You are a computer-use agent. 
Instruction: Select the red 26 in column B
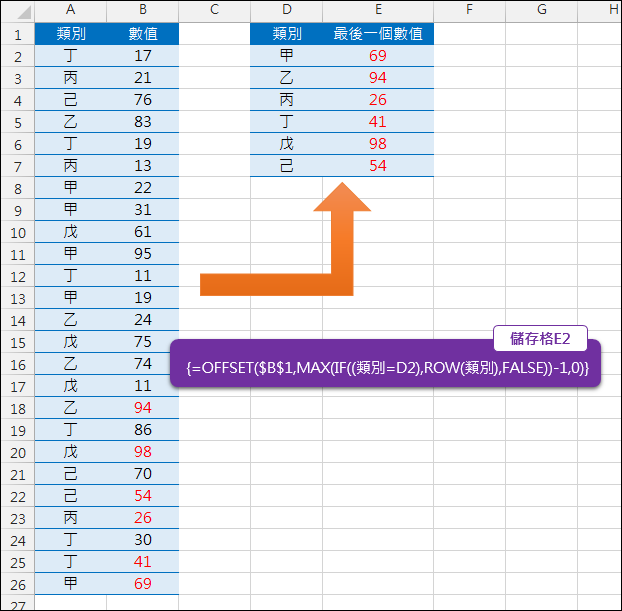tap(143, 518)
